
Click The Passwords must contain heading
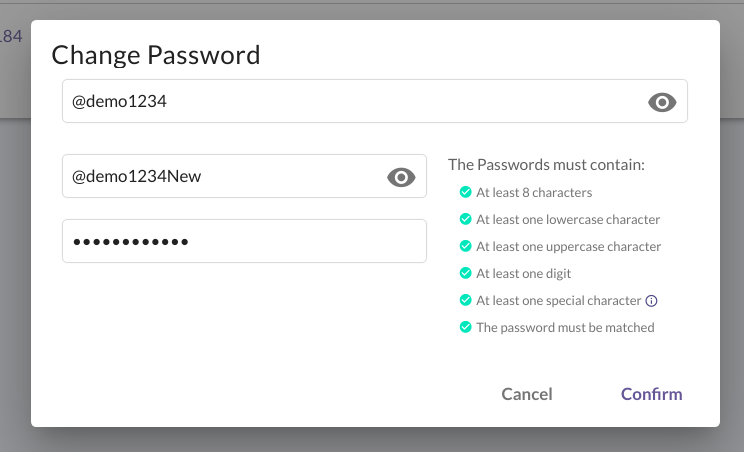point(546,165)
